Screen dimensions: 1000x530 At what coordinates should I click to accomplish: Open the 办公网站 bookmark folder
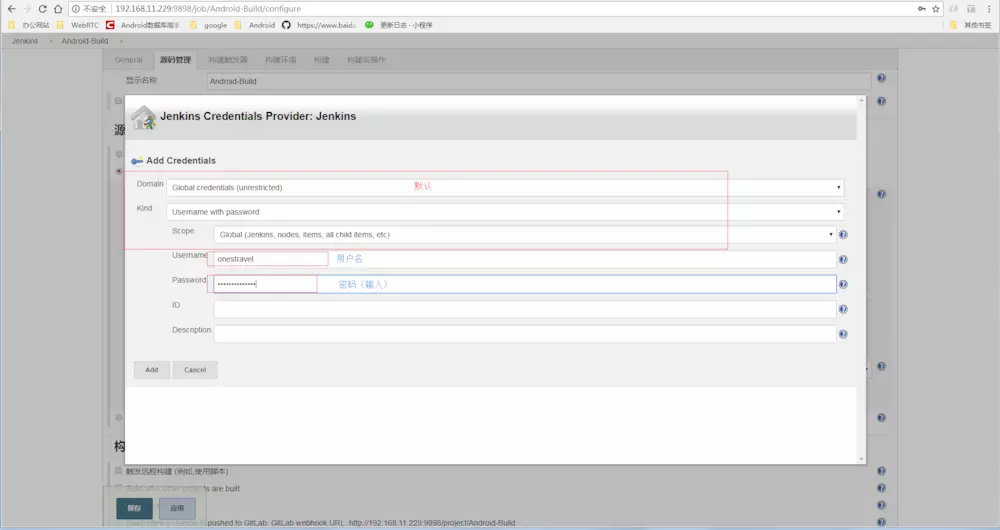(x=29, y=25)
